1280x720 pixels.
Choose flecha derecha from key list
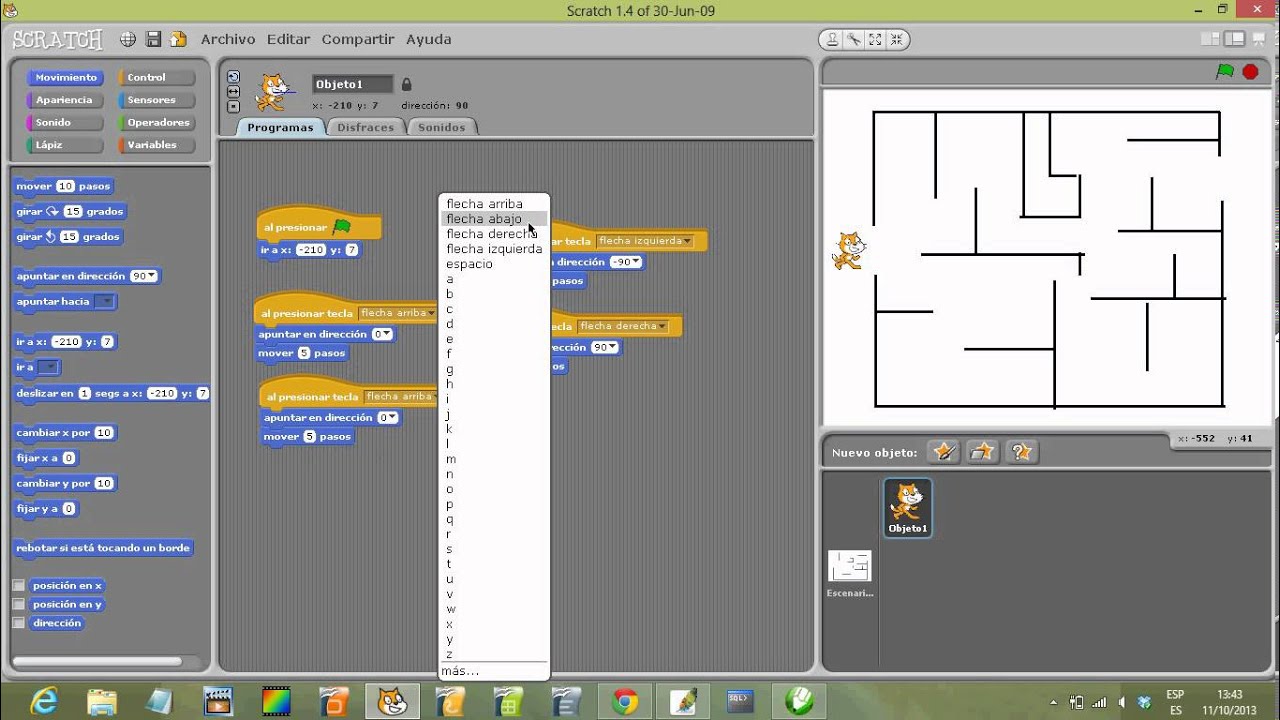(x=491, y=234)
